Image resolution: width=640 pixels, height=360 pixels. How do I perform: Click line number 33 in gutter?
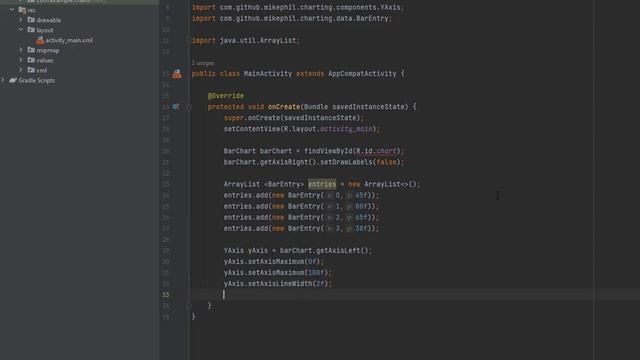pos(166,294)
